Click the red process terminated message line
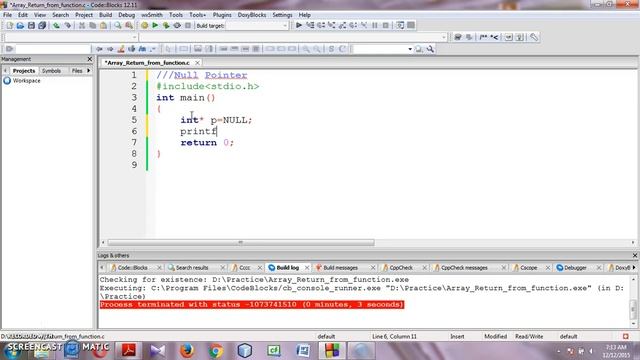Viewport: 640px width, 360px height. pos(252,304)
